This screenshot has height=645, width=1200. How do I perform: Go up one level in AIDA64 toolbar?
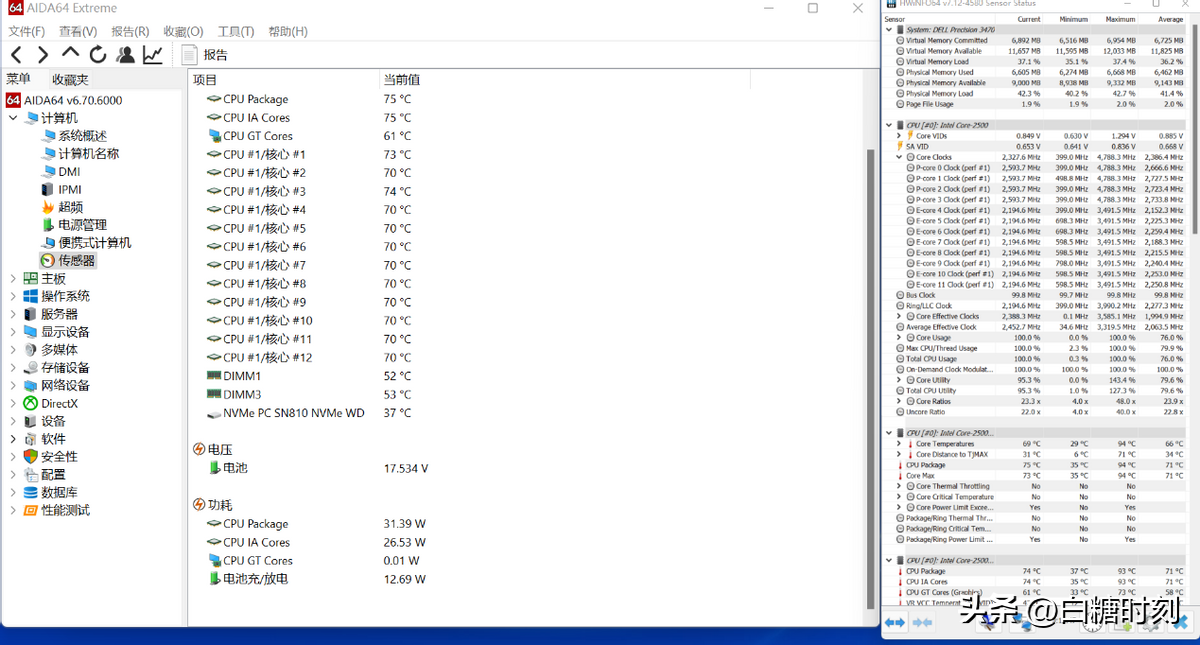(x=70, y=53)
